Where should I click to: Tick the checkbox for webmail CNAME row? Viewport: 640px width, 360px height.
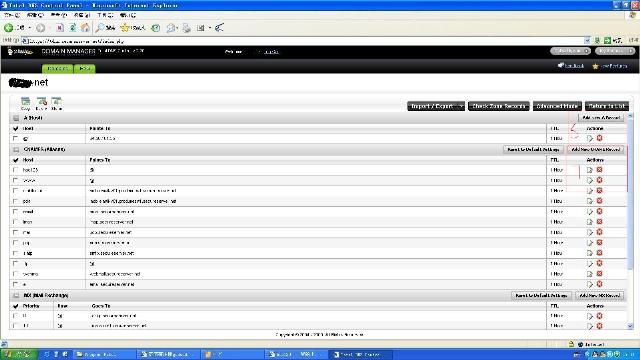[16, 274]
